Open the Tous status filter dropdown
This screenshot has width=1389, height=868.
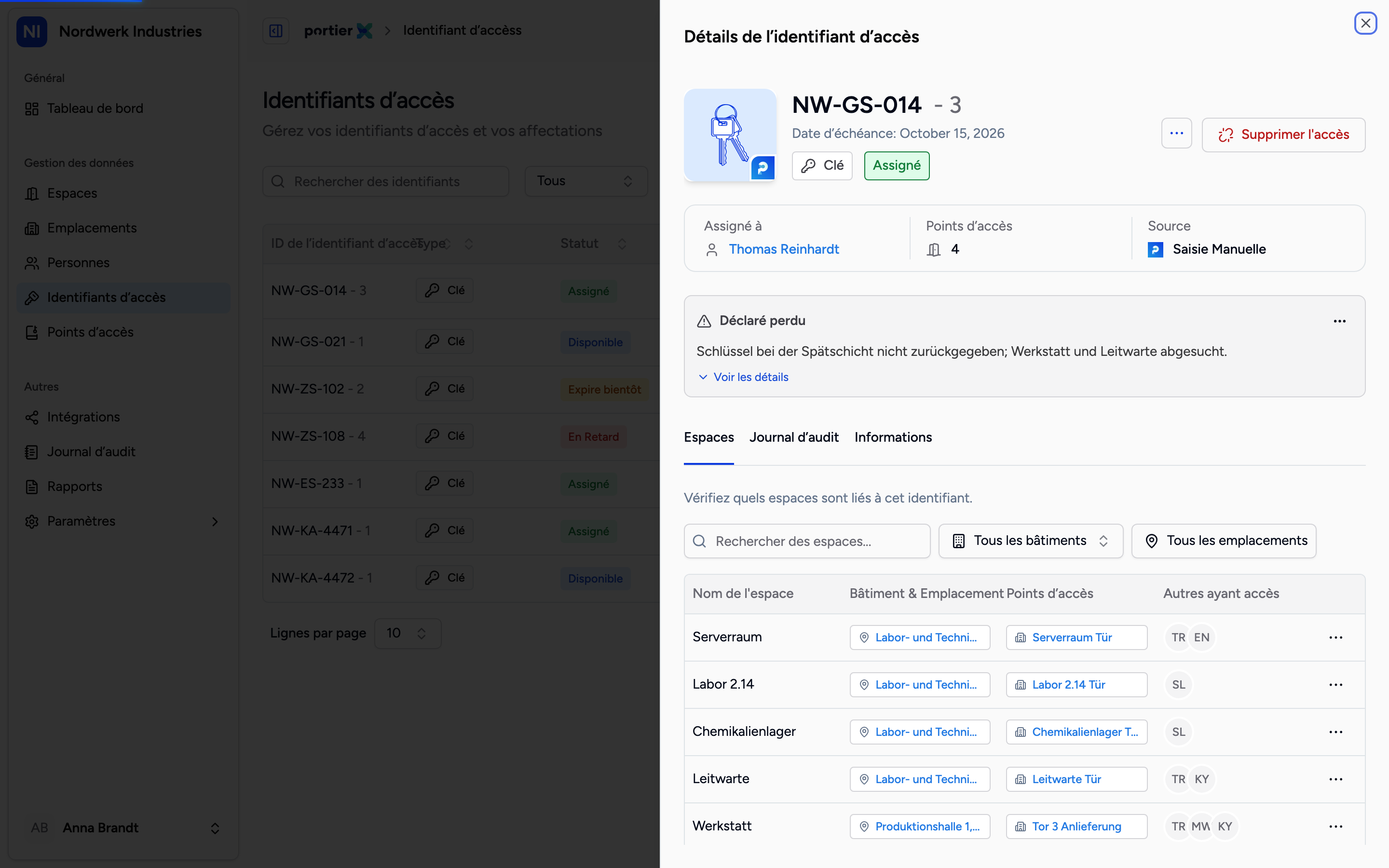pos(586,181)
